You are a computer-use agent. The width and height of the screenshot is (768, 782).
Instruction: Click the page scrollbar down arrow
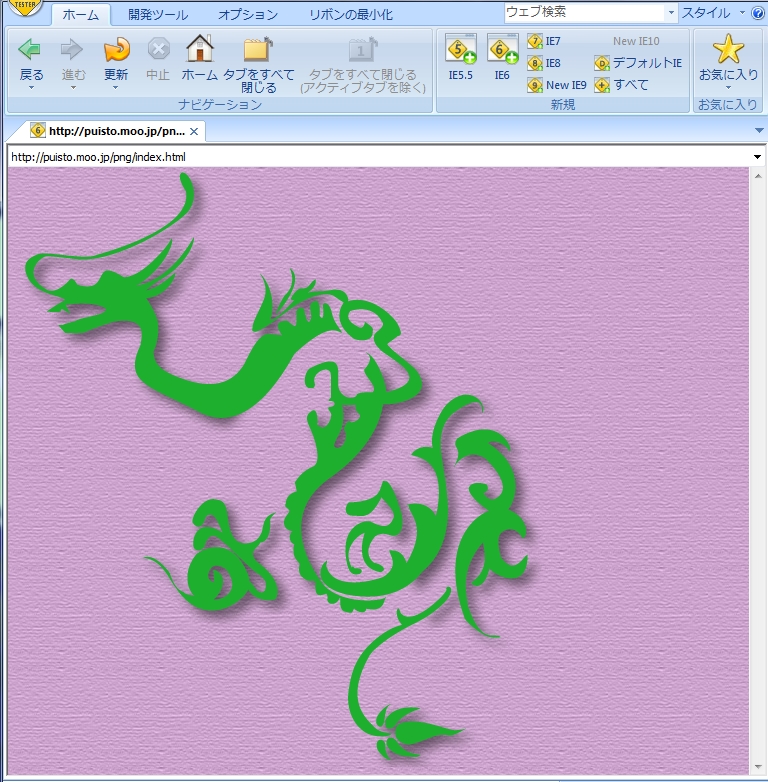click(758, 767)
